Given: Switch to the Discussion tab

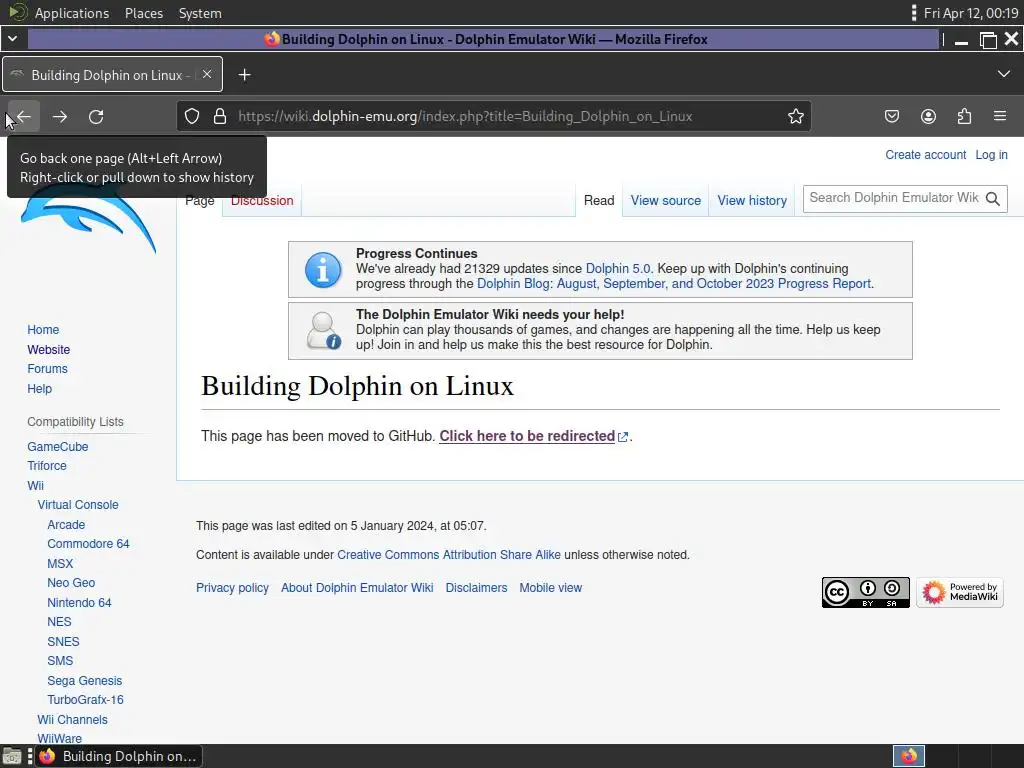Looking at the screenshot, I should tap(262, 200).
